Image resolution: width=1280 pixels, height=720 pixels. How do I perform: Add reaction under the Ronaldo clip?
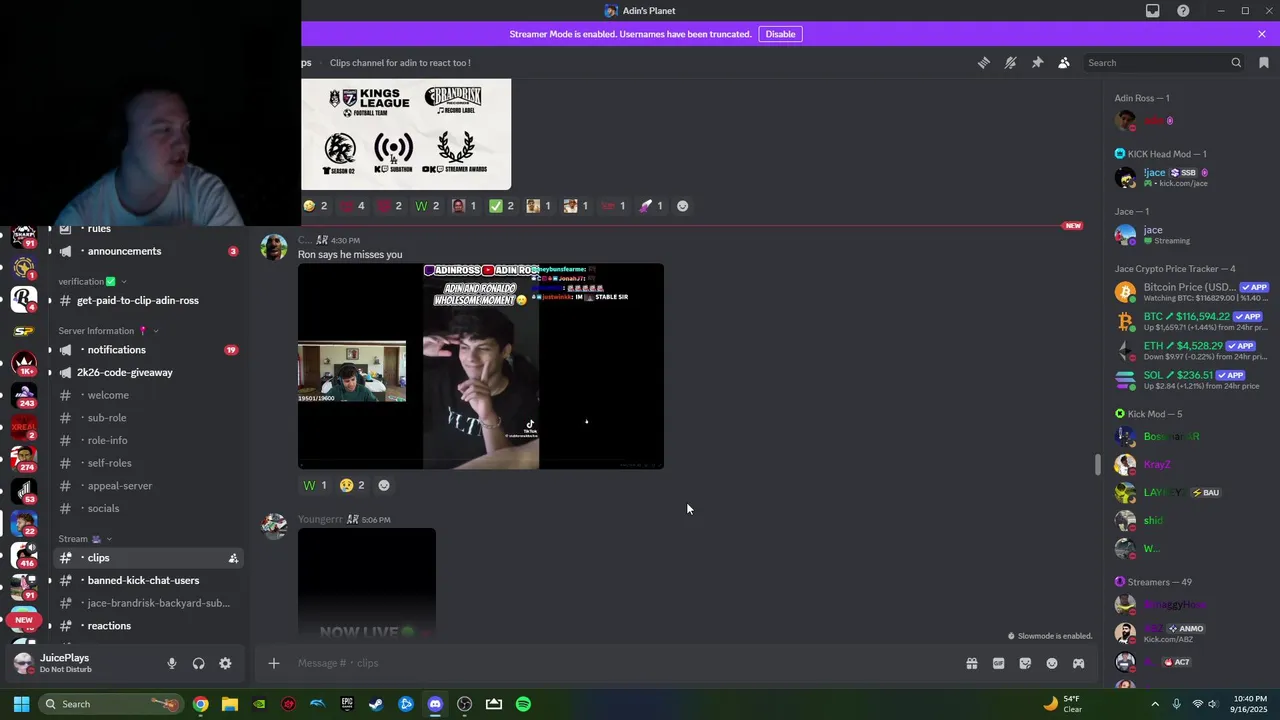coord(384,485)
